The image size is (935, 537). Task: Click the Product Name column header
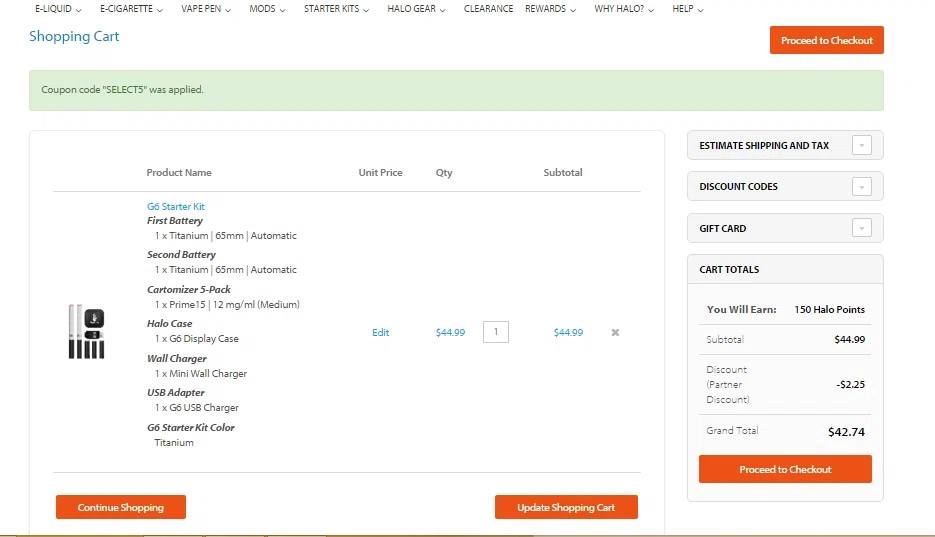(179, 172)
